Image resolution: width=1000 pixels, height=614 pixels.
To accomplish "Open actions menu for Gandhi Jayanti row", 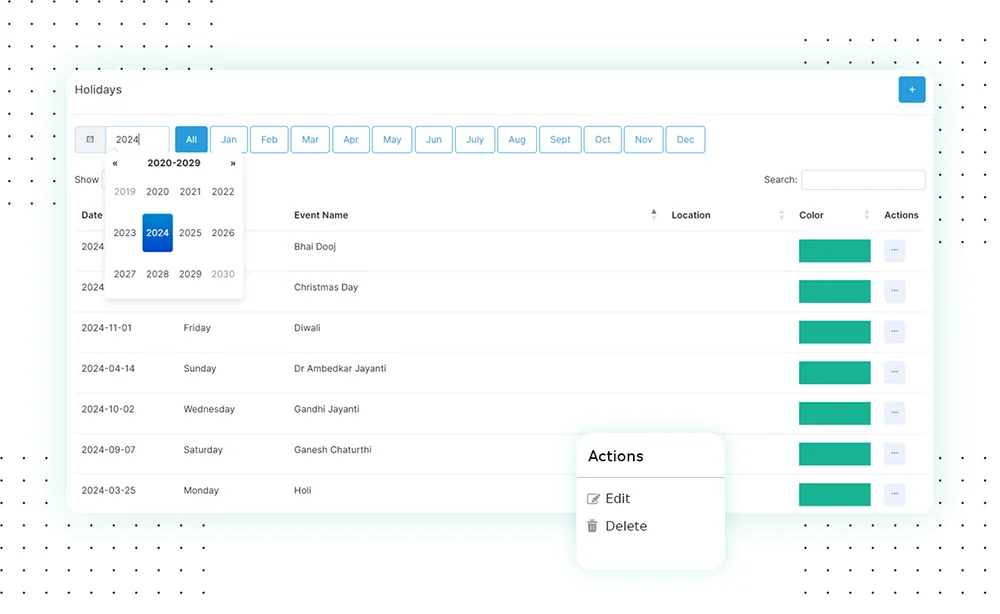I will point(894,413).
